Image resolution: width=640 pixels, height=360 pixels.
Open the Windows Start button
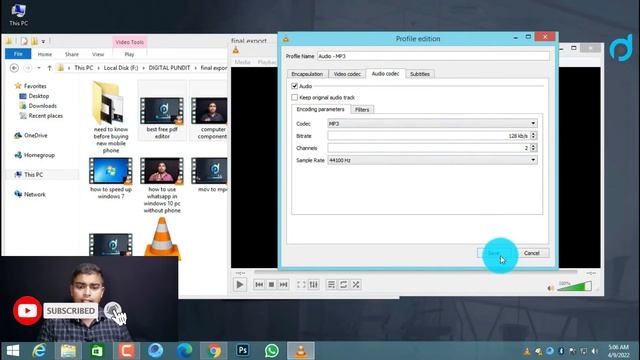(13, 351)
